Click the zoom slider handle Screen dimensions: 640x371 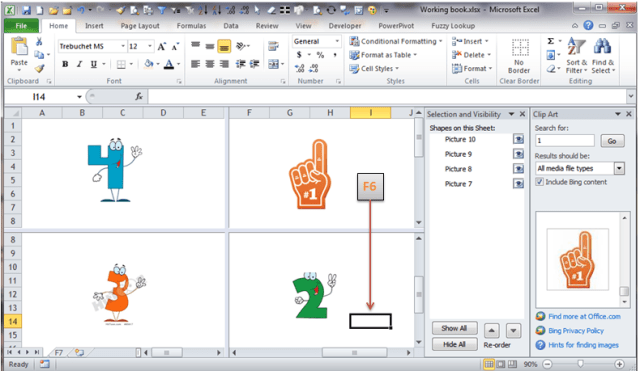[x=580, y=364]
